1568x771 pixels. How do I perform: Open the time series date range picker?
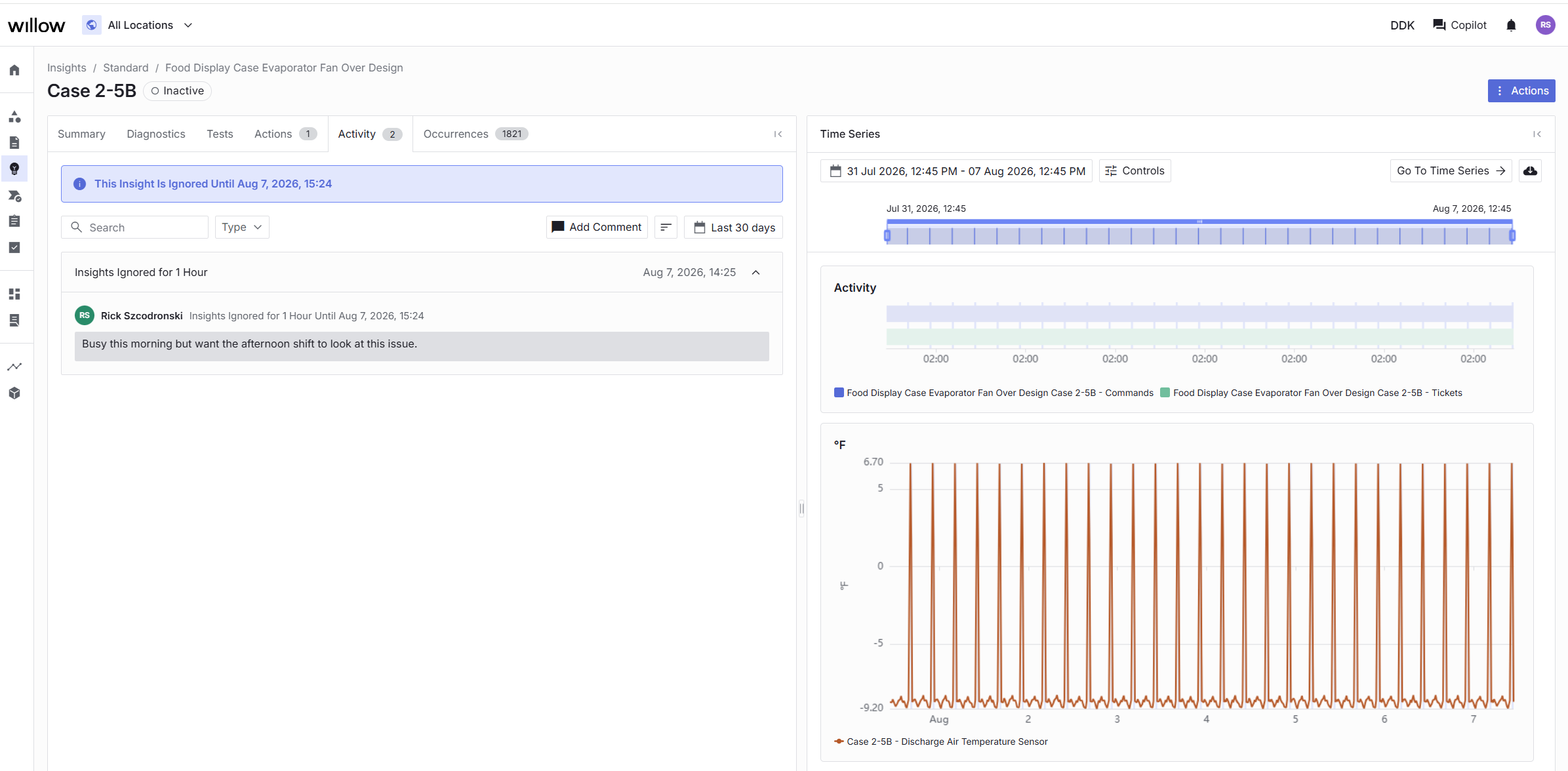coord(956,171)
